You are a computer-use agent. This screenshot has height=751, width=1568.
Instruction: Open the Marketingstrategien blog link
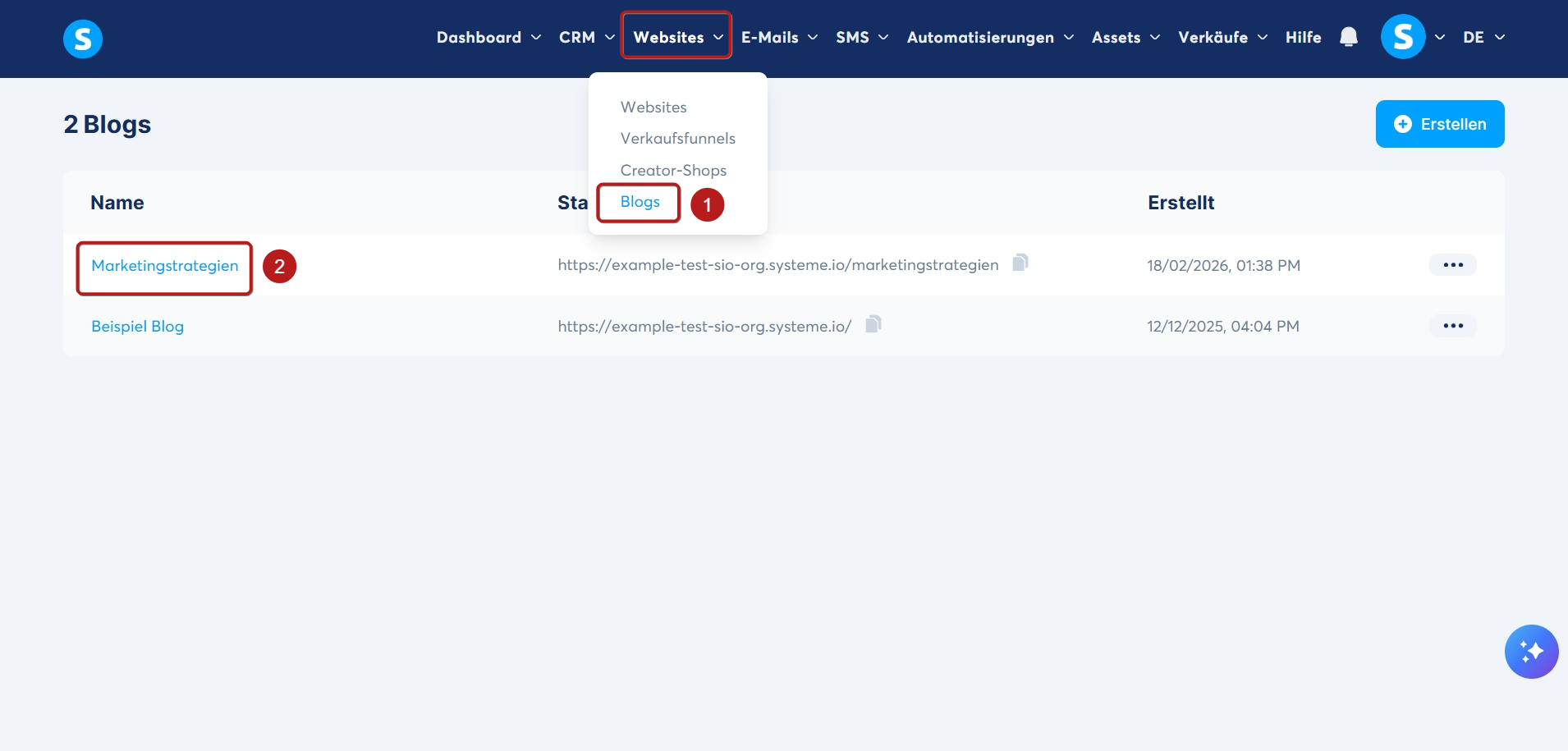click(x=165, y=266)
